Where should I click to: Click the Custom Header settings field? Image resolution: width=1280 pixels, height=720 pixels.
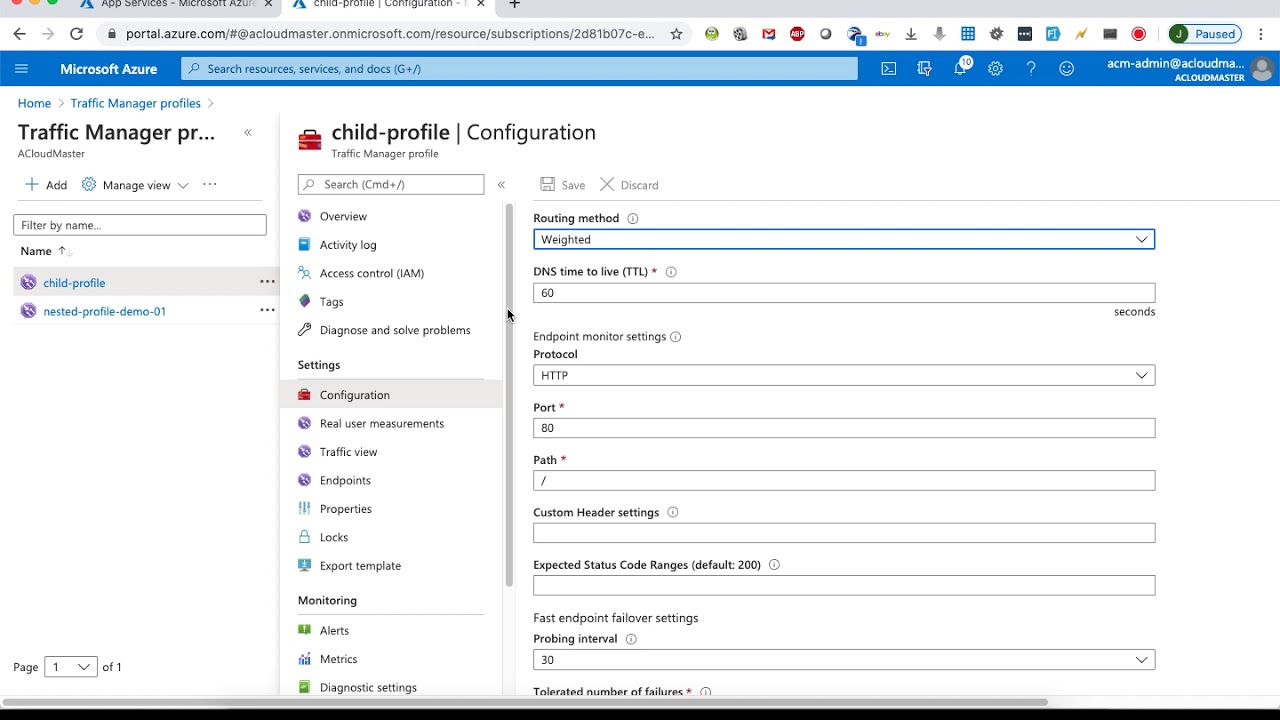844,533
